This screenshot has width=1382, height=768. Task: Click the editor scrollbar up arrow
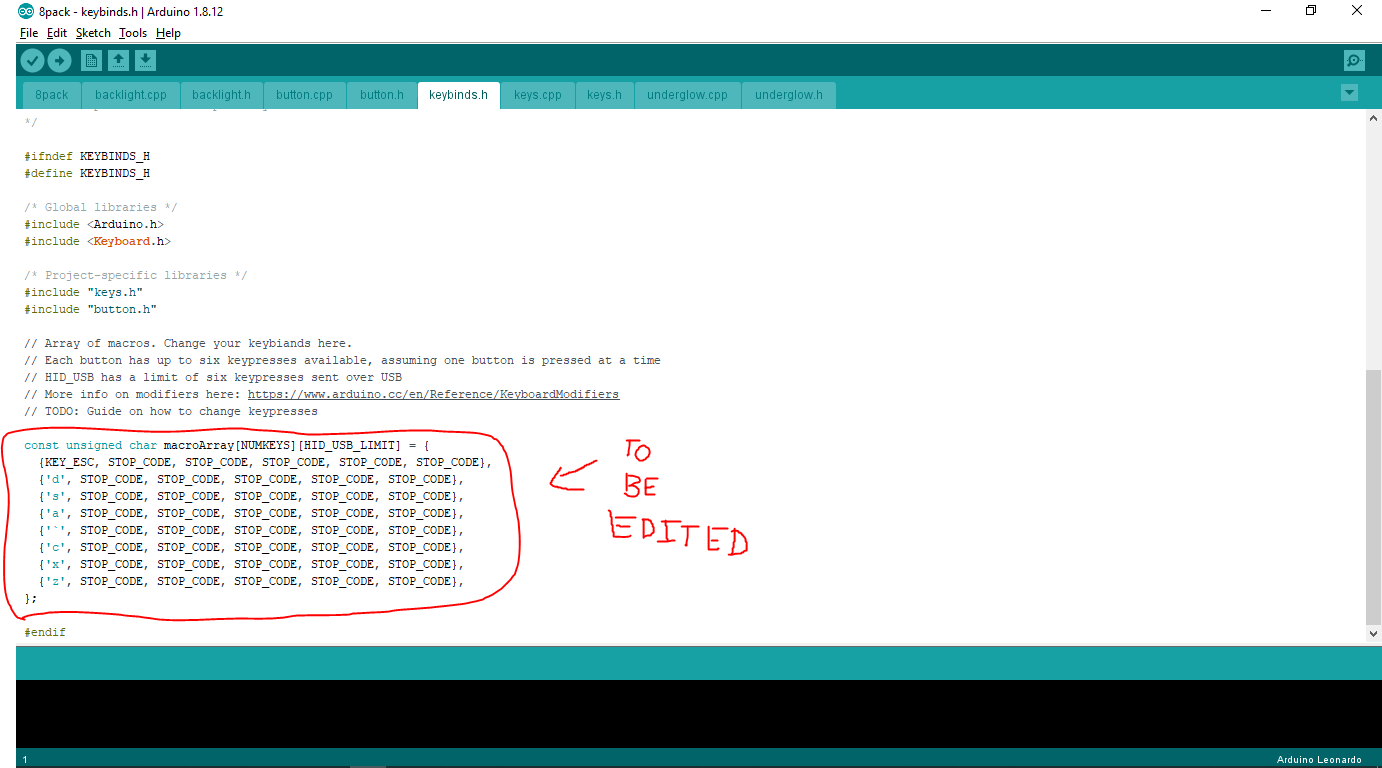coord(1373,118)
